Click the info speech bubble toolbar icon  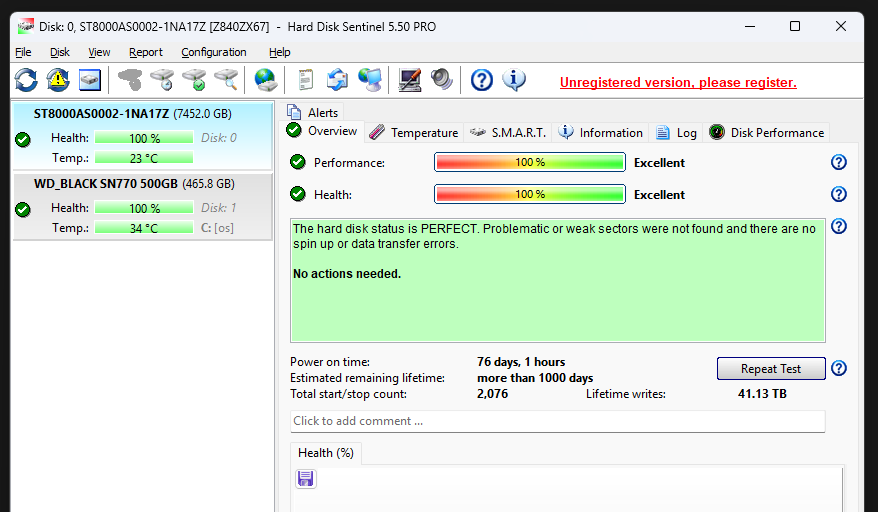pyautogui.click(x=514, y=79)
